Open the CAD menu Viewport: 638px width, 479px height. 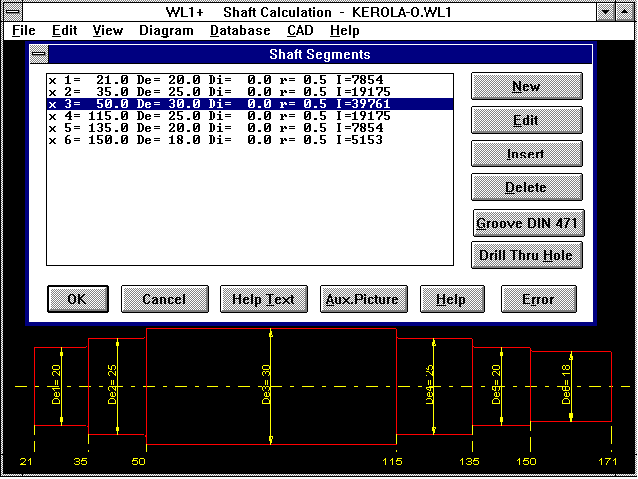(301, 31)
